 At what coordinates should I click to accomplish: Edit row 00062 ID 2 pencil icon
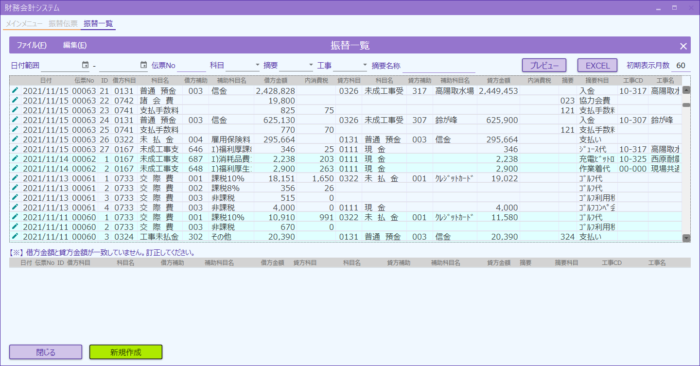15,168
